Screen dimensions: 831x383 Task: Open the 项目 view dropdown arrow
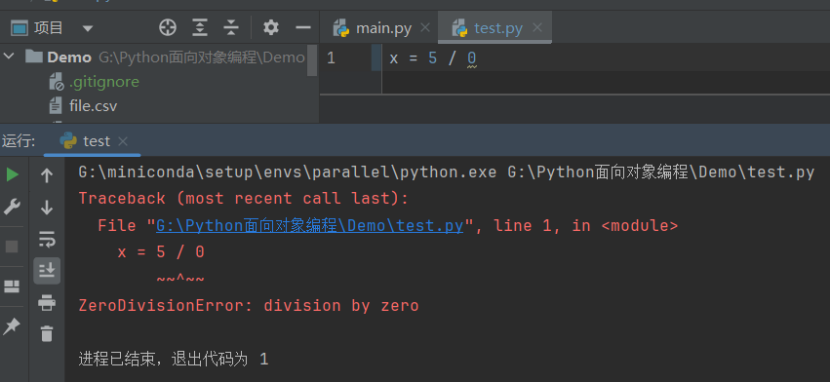(88, 28)
